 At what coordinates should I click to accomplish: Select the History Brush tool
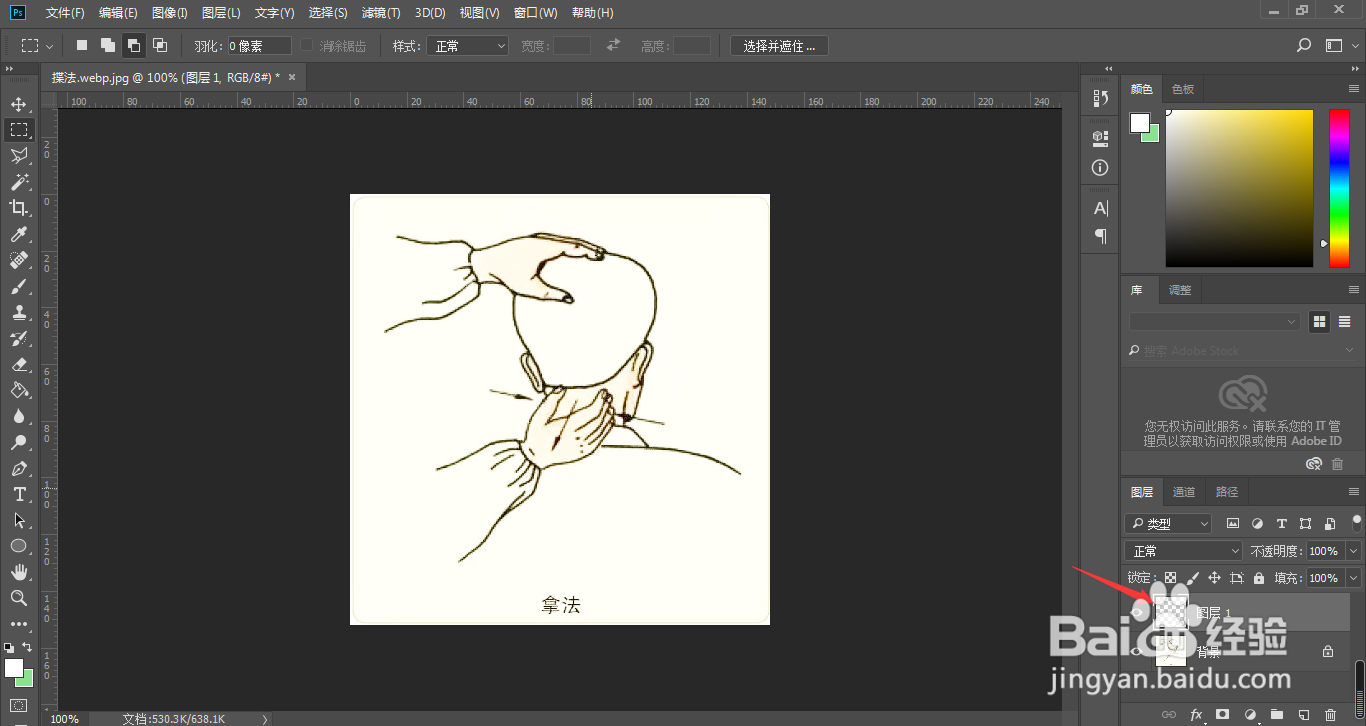pyautogui.click(x=19, y=338)
